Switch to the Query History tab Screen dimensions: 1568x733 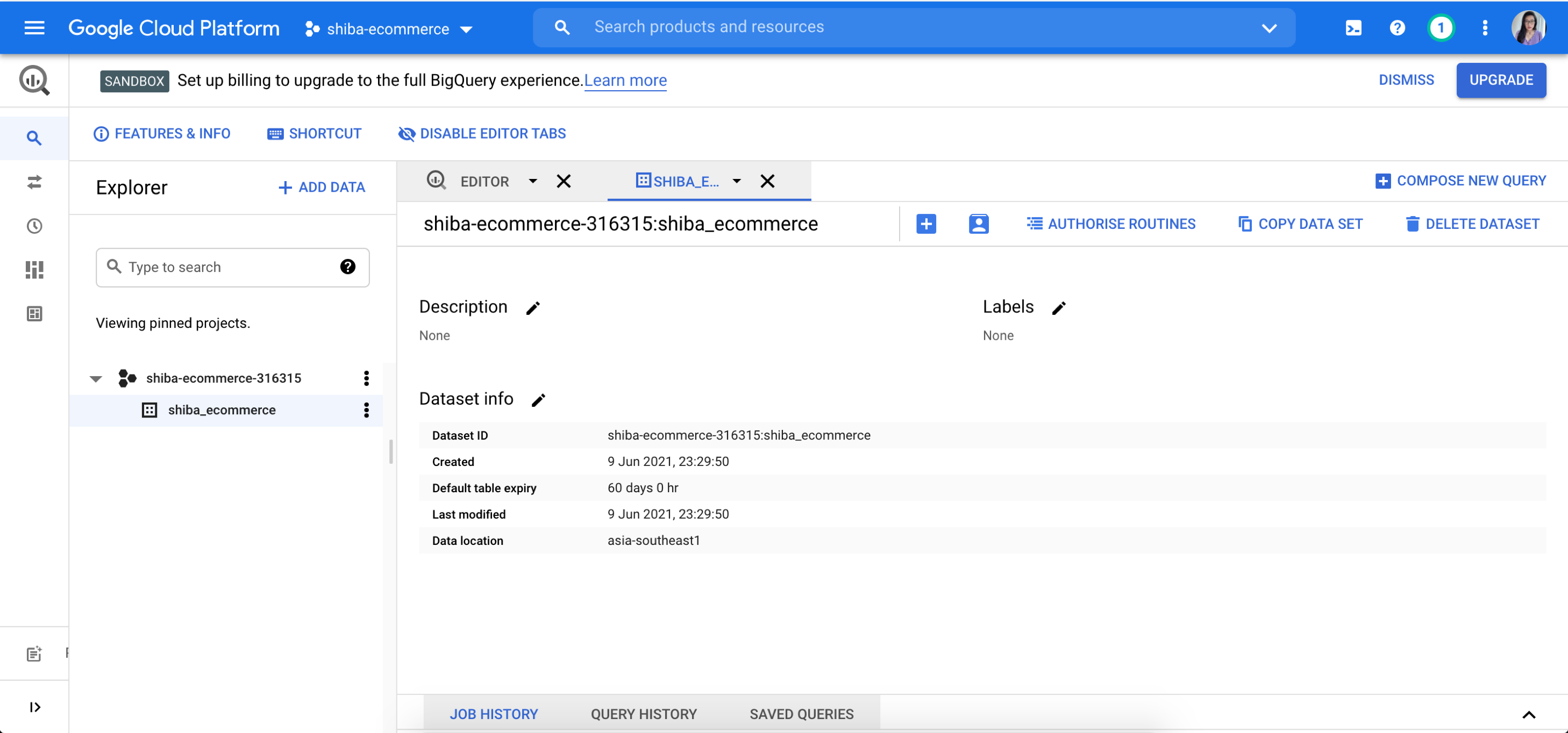(x=644, y=714)
